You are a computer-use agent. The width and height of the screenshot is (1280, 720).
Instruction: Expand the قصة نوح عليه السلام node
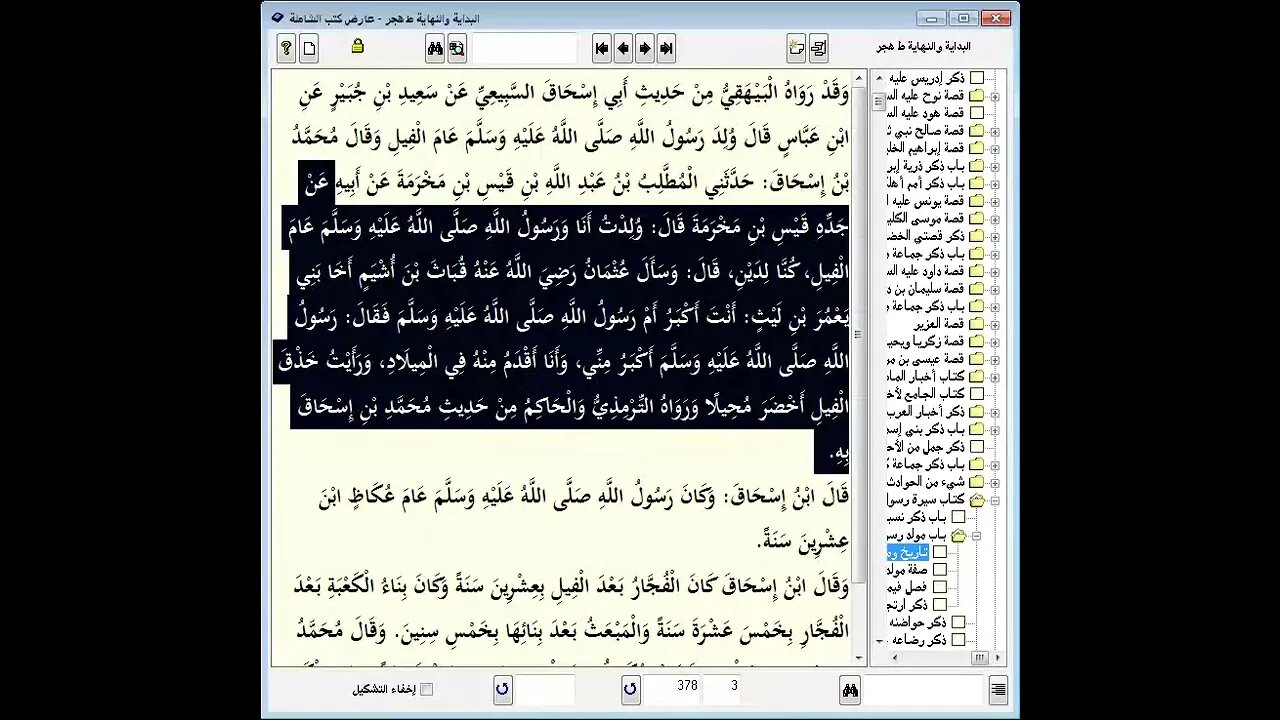[x=995, y=96]
